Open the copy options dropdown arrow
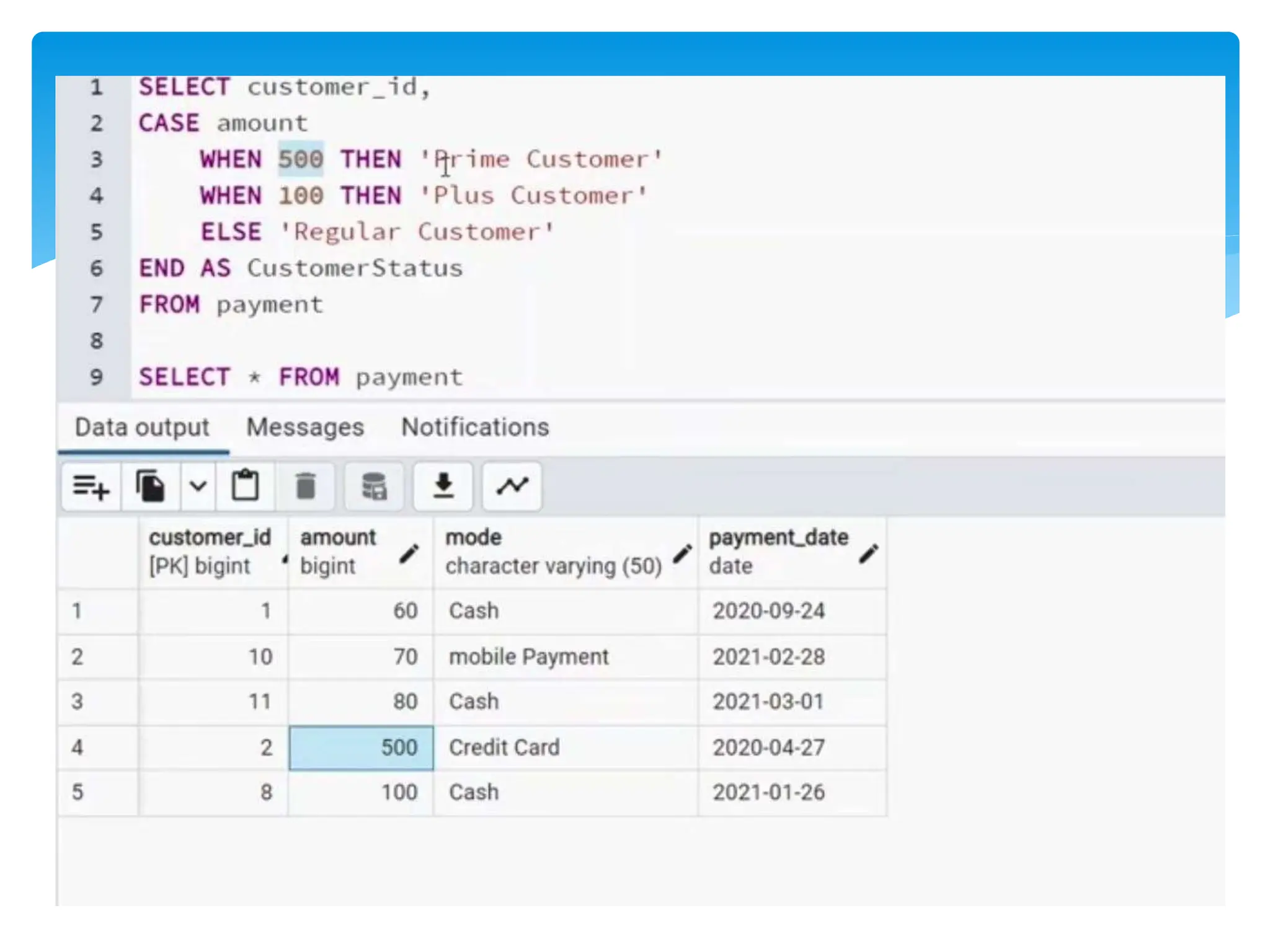Image resolution: width=1270 pixels, height=952 pixels. point(198,487)
